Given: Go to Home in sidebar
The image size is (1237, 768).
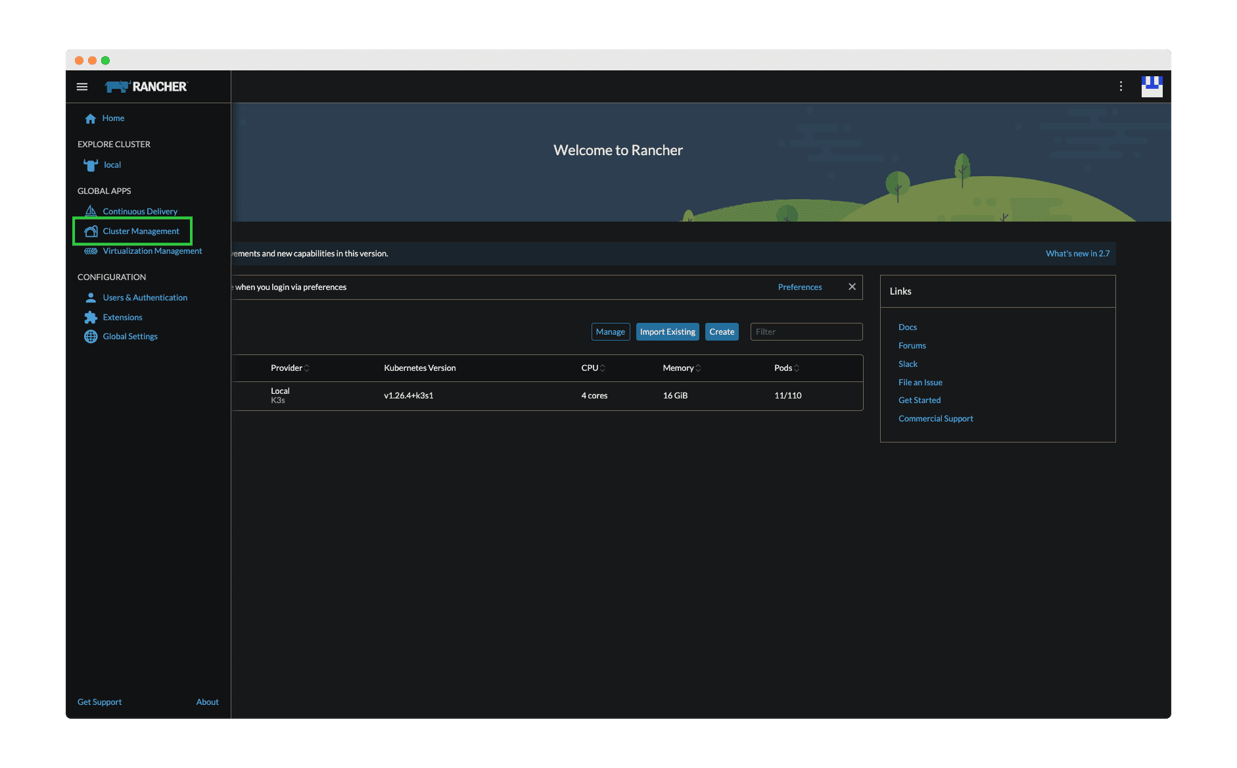Looking at the screenshot, I should pos(113,118).
